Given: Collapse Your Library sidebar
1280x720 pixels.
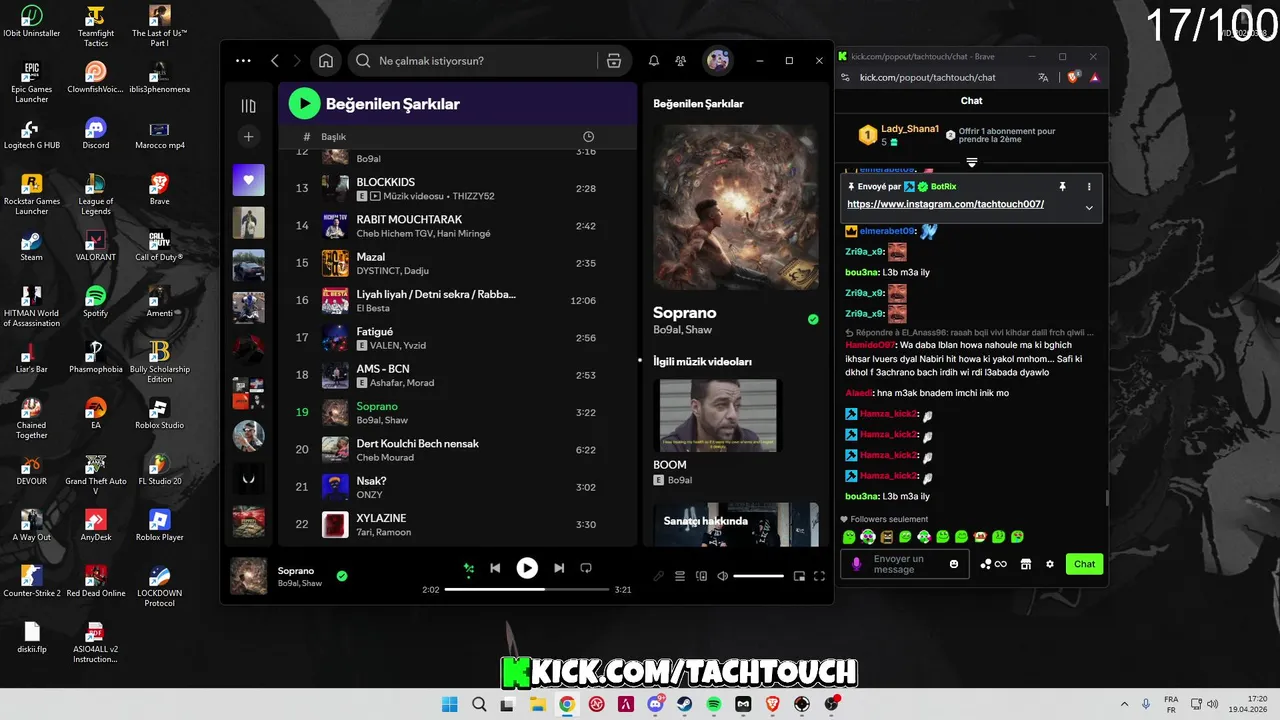Looking at the screenshot, I should click(249, 106).
